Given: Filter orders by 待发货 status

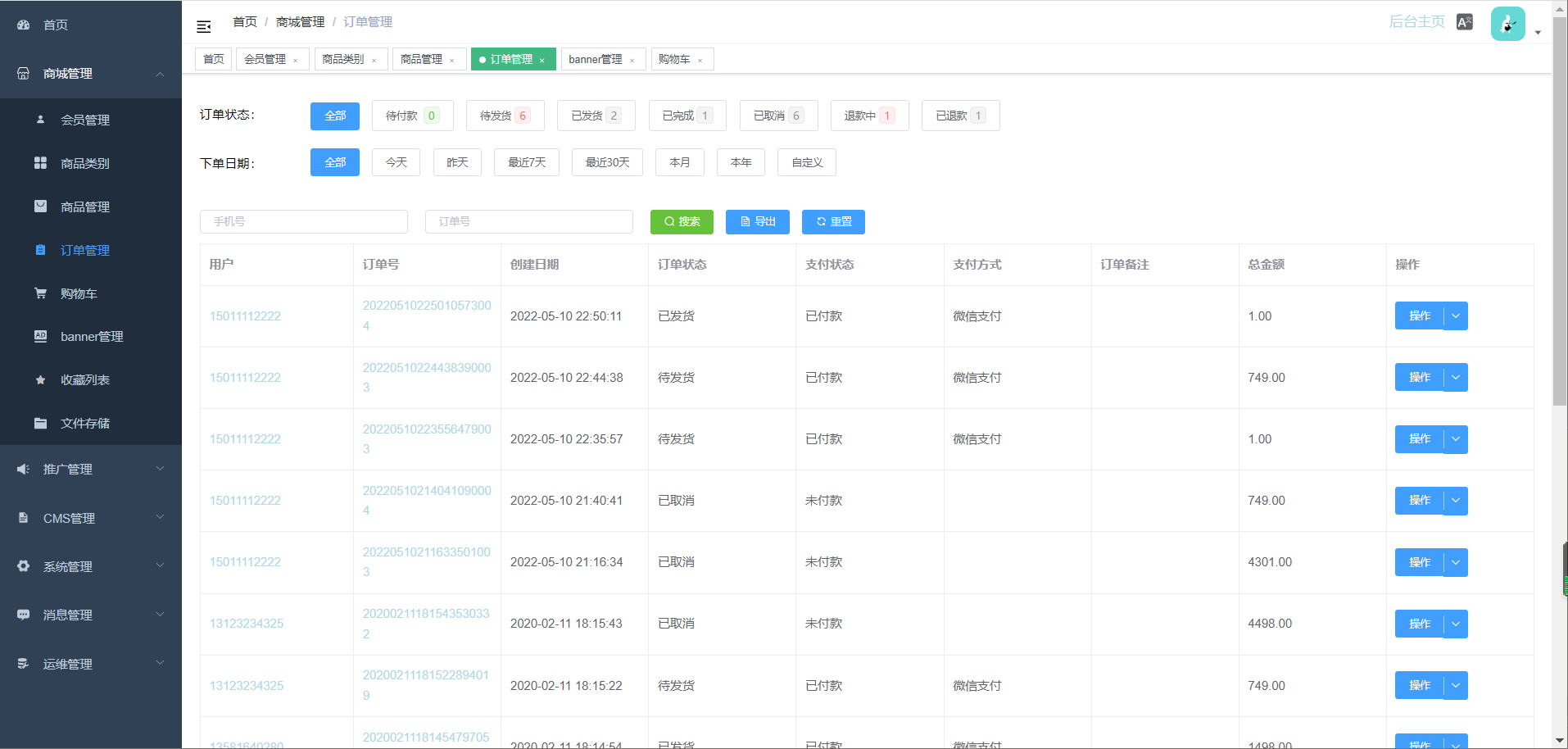Looking at the screenshot, I should click(505, 116).
